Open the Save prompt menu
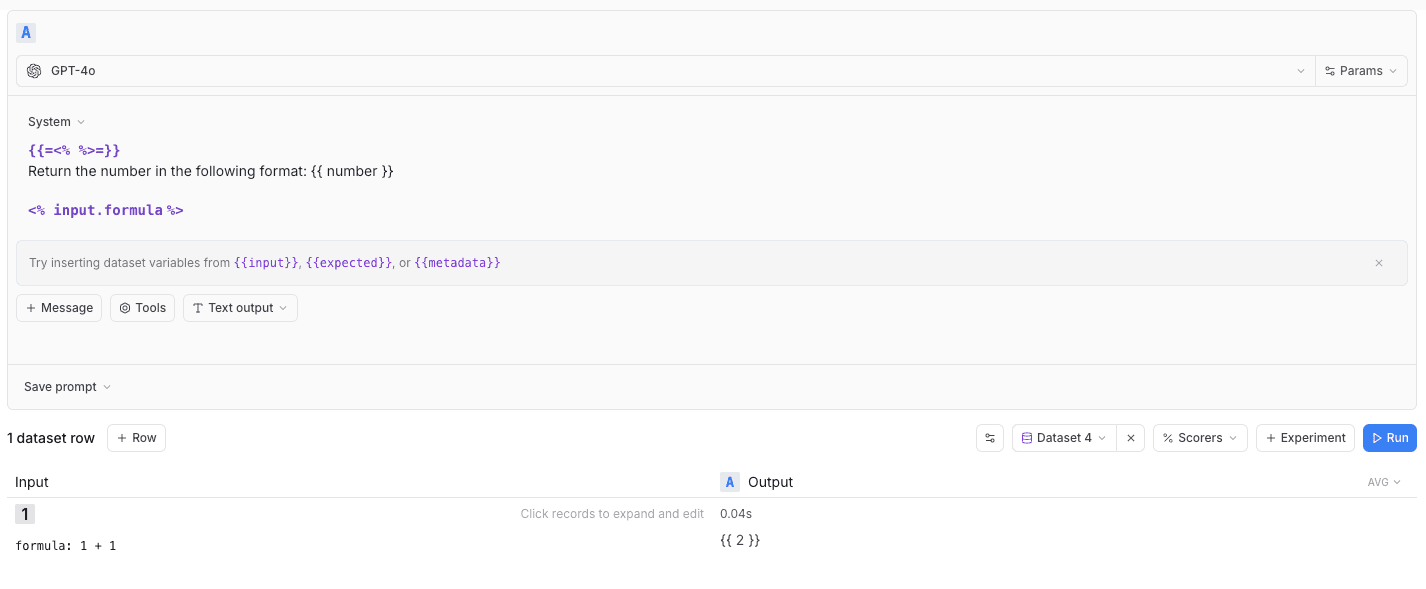The width and height of the screenshot is (1426, 589). (67, 387)
